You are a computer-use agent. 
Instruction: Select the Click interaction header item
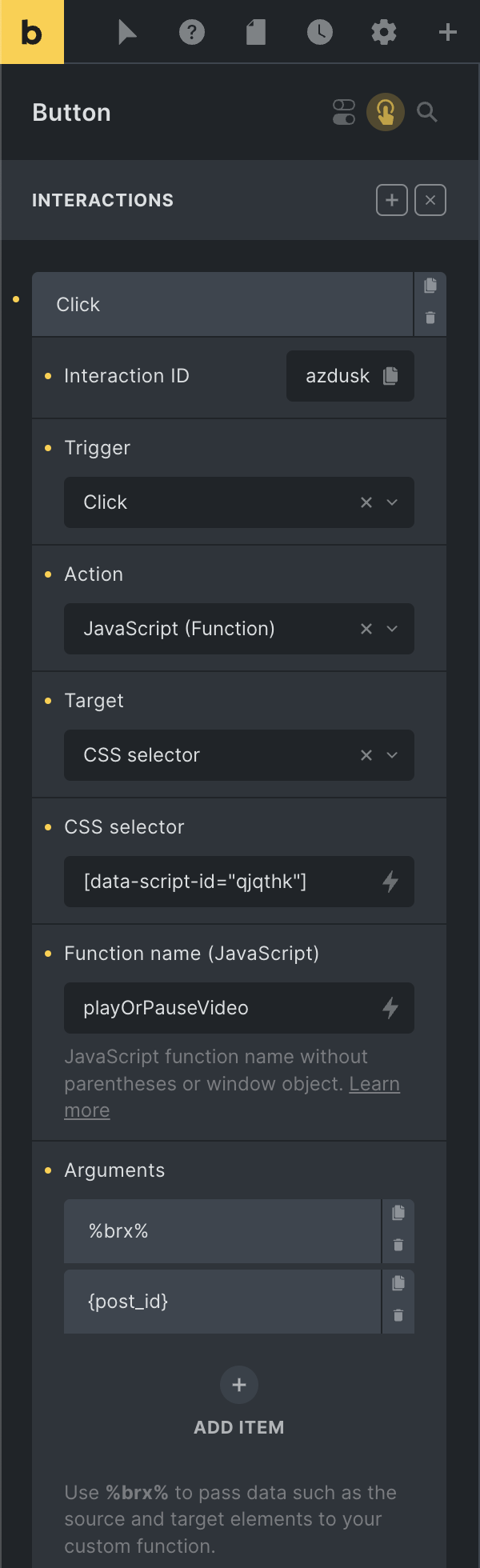[x=222, y=305]
